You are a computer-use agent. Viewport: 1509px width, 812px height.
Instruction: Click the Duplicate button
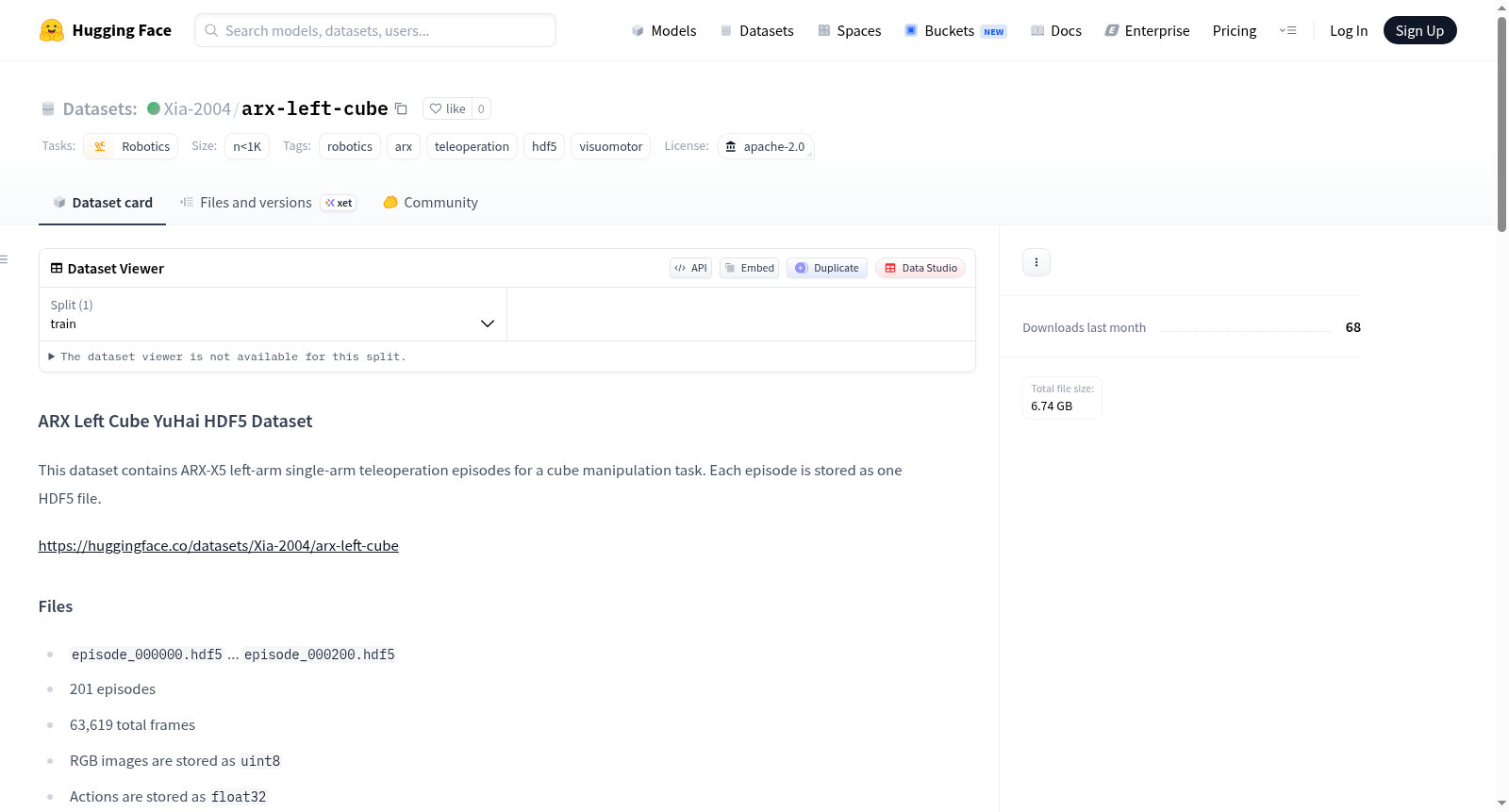pos(827,268)
